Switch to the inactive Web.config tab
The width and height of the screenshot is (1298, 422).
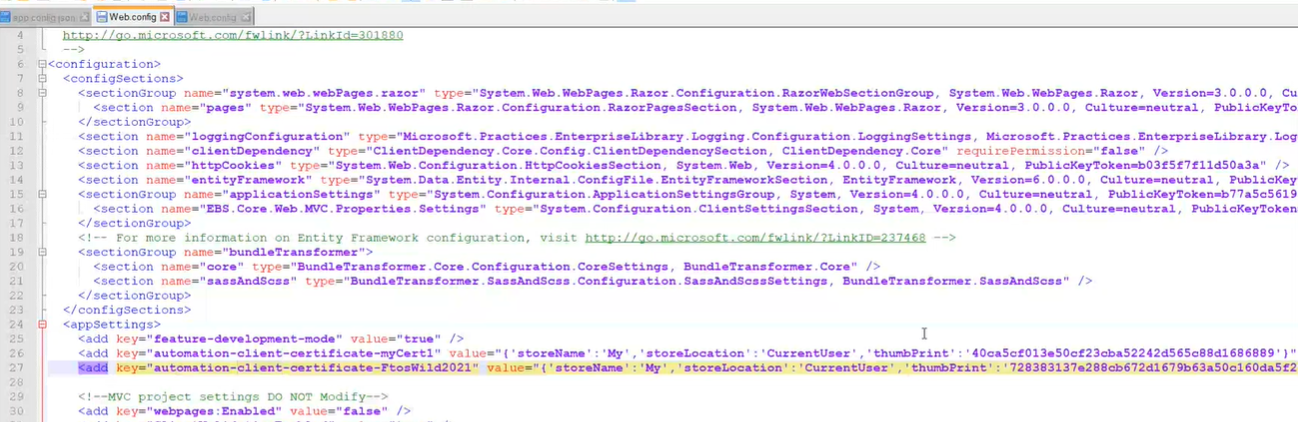(212, 17)
